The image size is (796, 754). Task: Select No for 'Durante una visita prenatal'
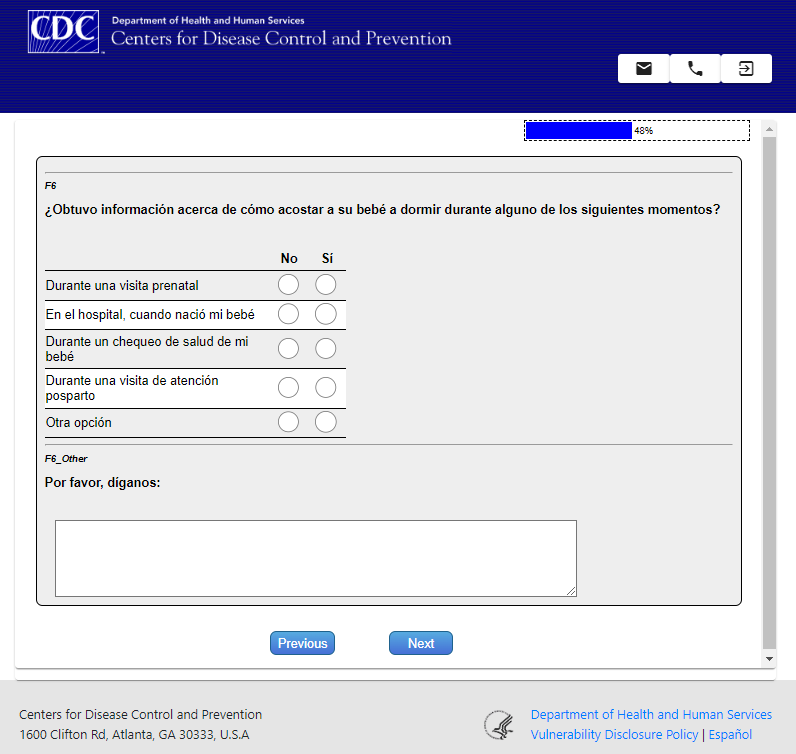[x=288, y=285]
